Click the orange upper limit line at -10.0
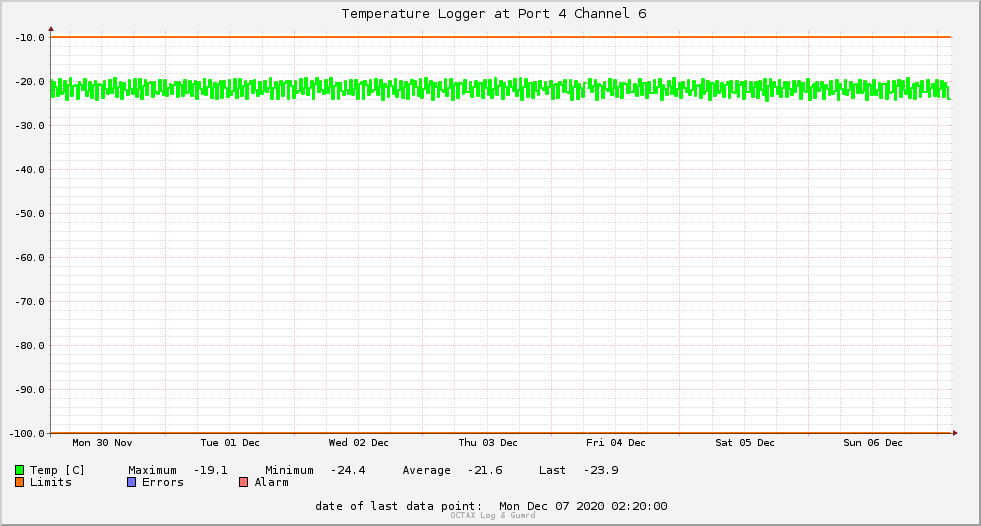 pos(501,37)
